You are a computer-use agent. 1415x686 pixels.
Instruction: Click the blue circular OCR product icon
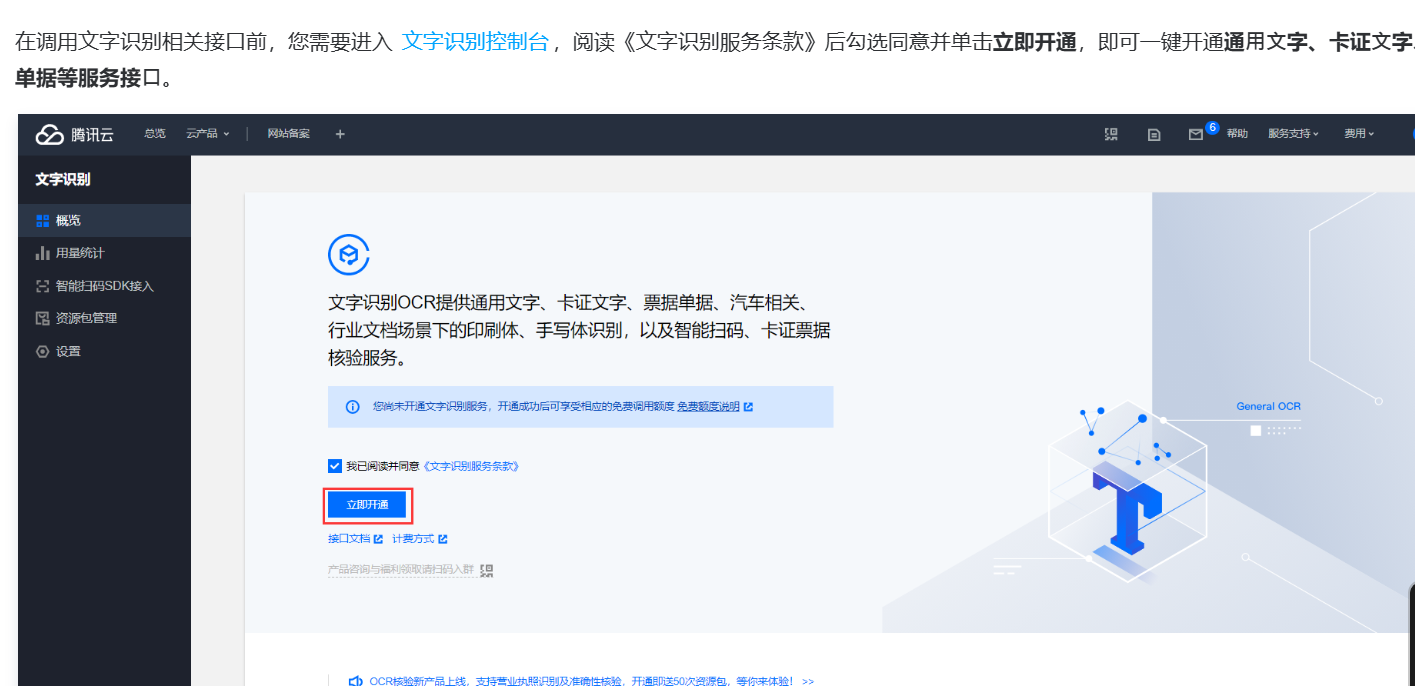[x=349, y=255]
